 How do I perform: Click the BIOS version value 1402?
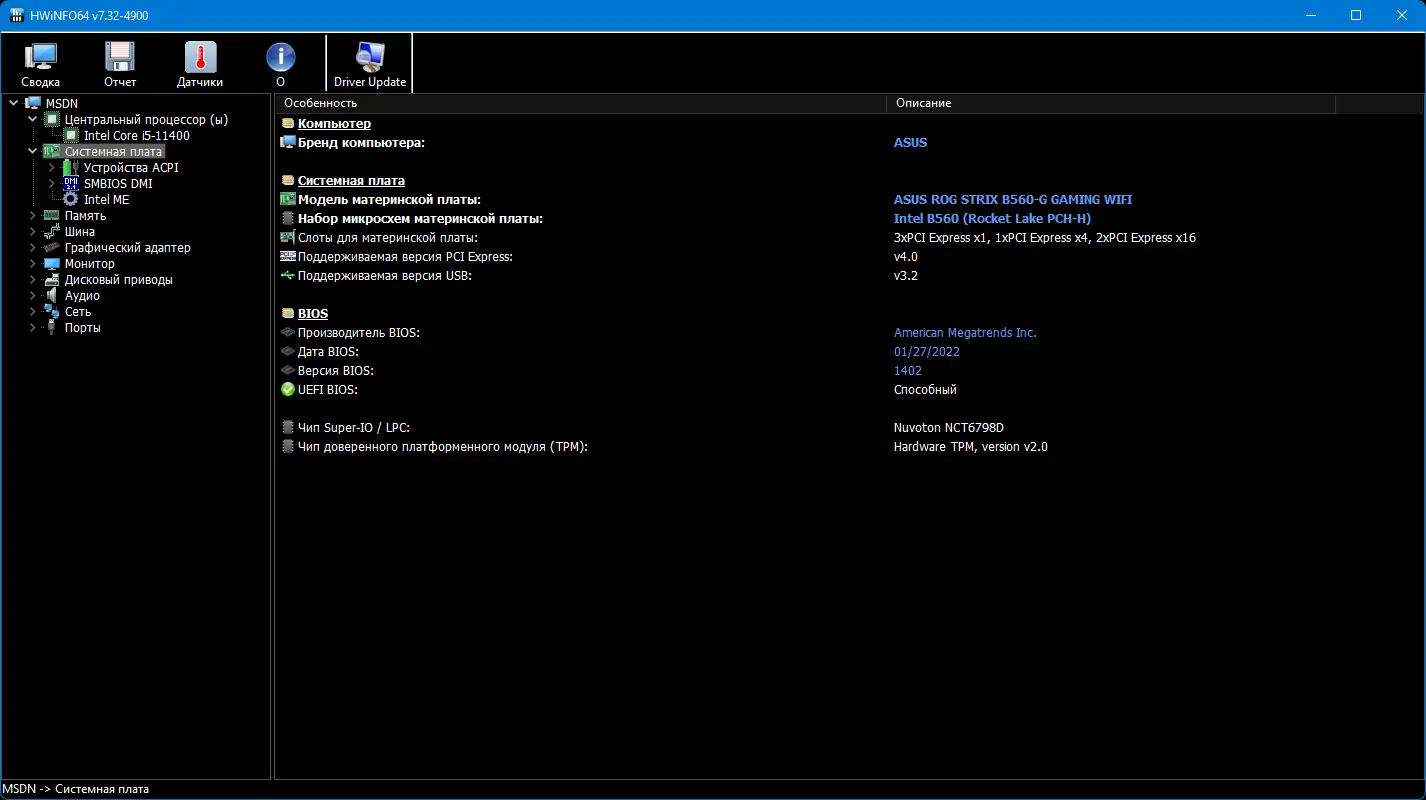tap(908, 370)
